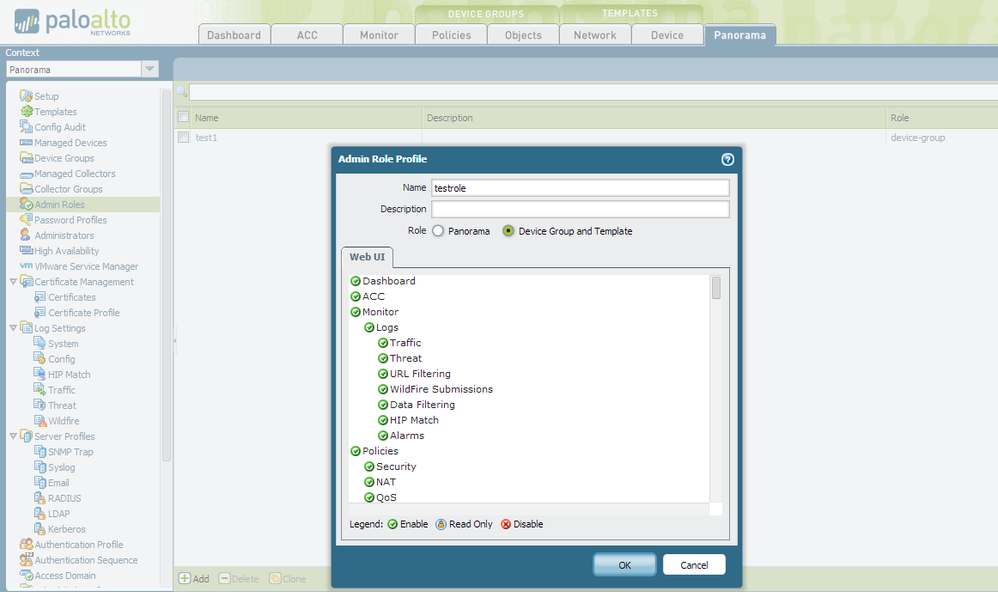Open the Context Panorama dropdown
Image resolution: width=998 pixels, height=592 pixels.
tap(150, 69)
